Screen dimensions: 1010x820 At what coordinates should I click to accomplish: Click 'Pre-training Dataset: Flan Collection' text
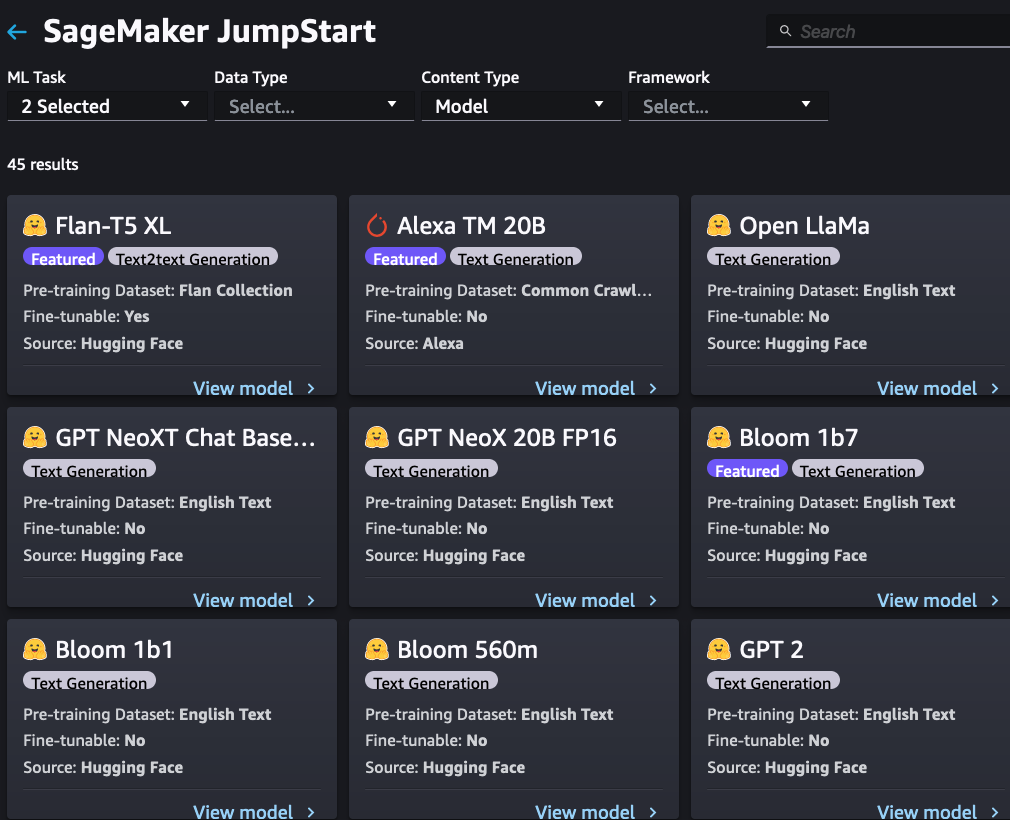(x=158, y=291)
